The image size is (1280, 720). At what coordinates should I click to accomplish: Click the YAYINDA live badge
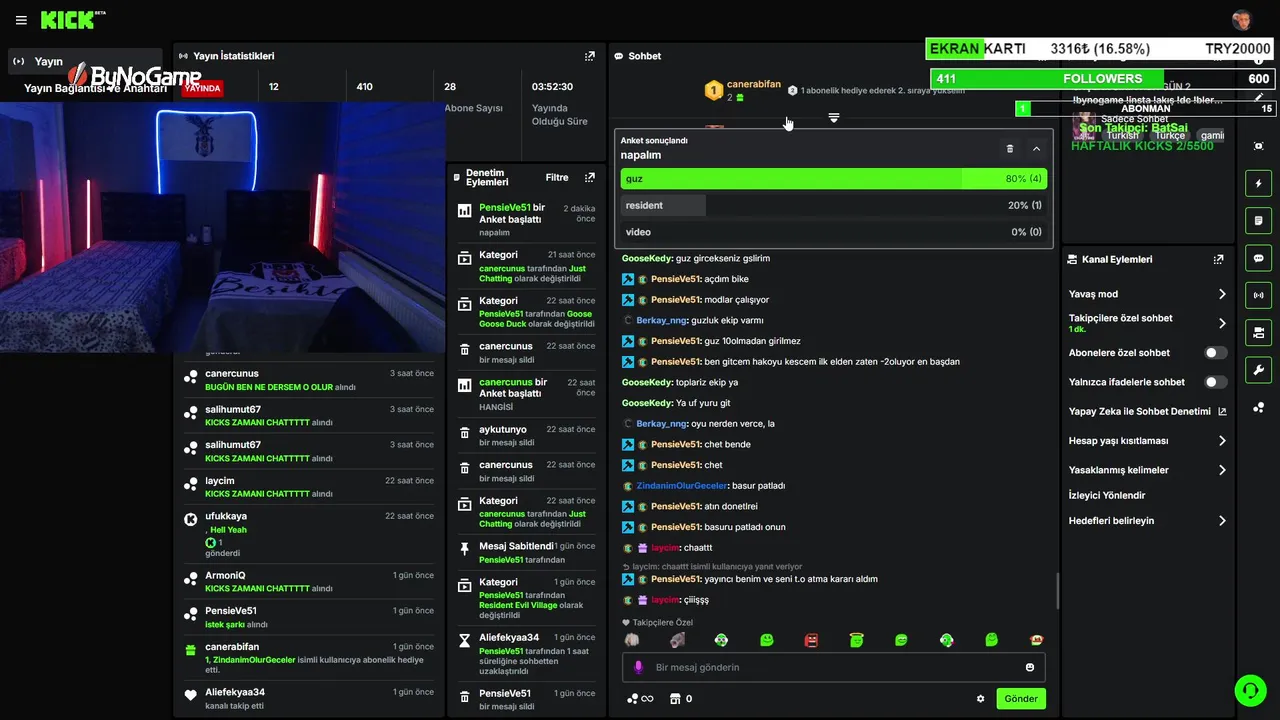(202, 88)
